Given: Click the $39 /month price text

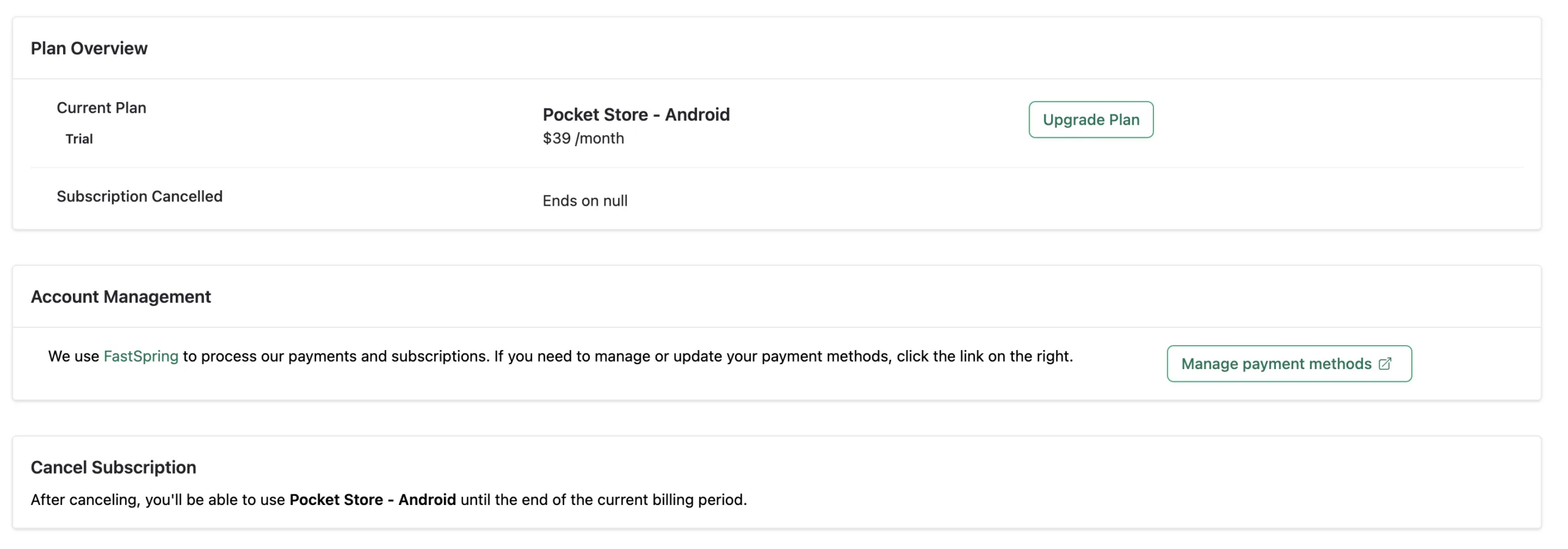Looking at the screenshot, I should click(583, 138).
